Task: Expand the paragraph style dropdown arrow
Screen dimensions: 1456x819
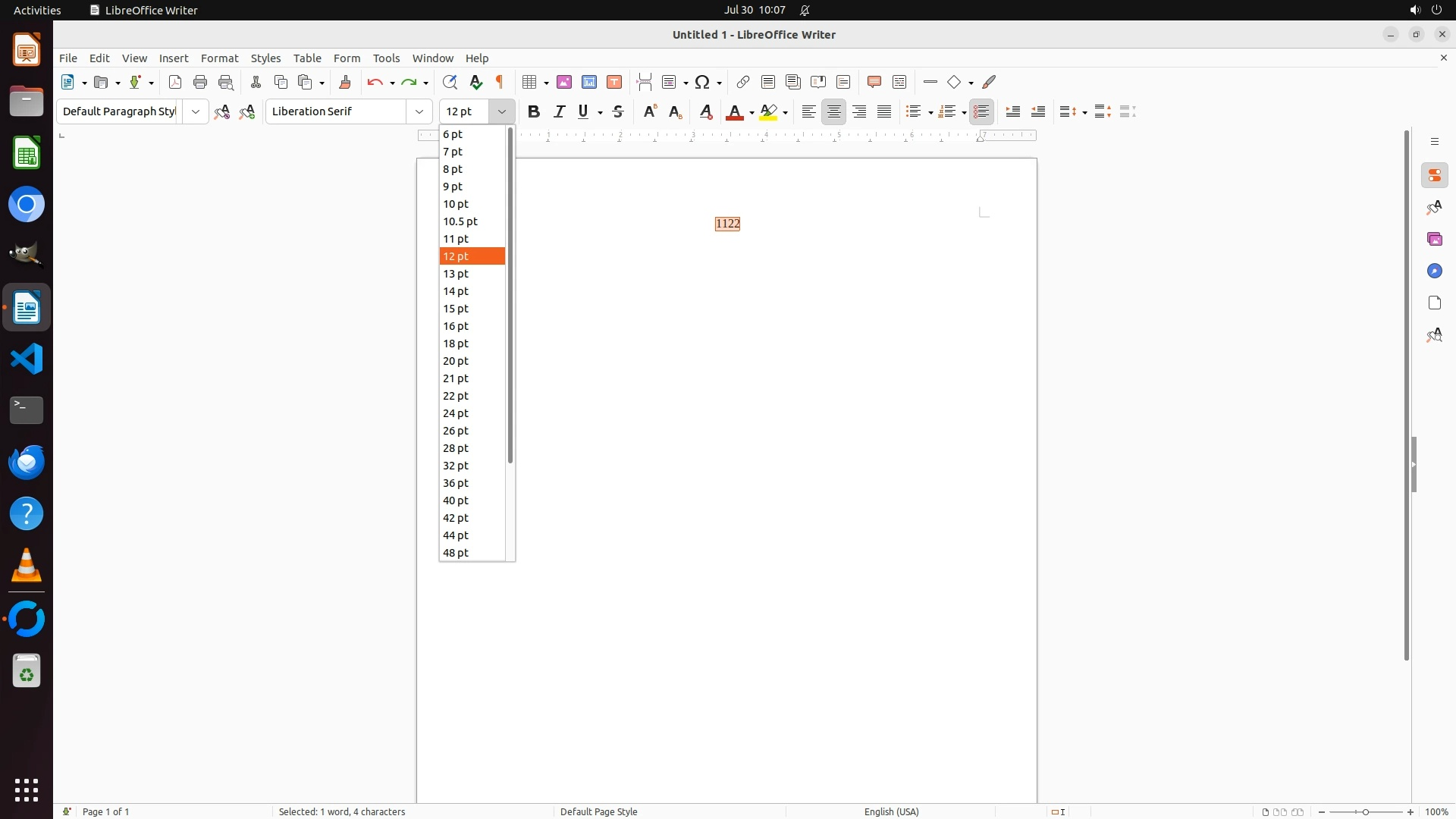Action: tap(196, 111)
